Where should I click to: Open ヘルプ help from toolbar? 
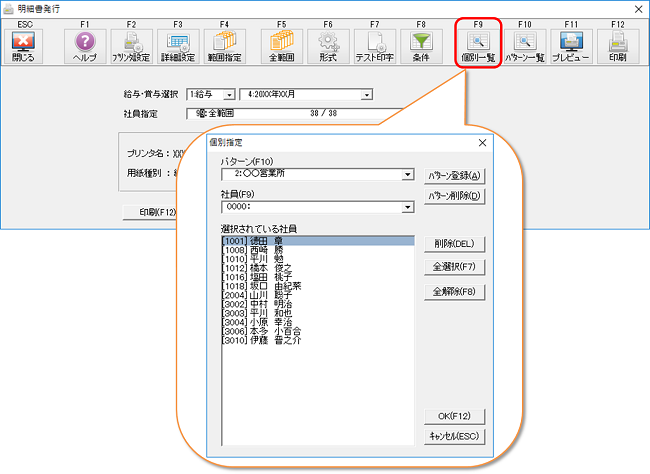pos(85,45)
